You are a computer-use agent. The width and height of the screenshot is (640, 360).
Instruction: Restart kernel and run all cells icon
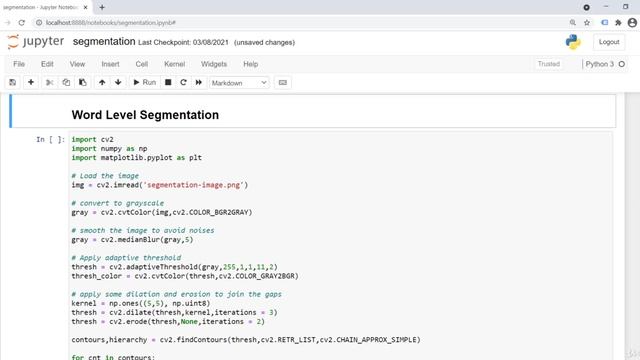click(199, 82)
